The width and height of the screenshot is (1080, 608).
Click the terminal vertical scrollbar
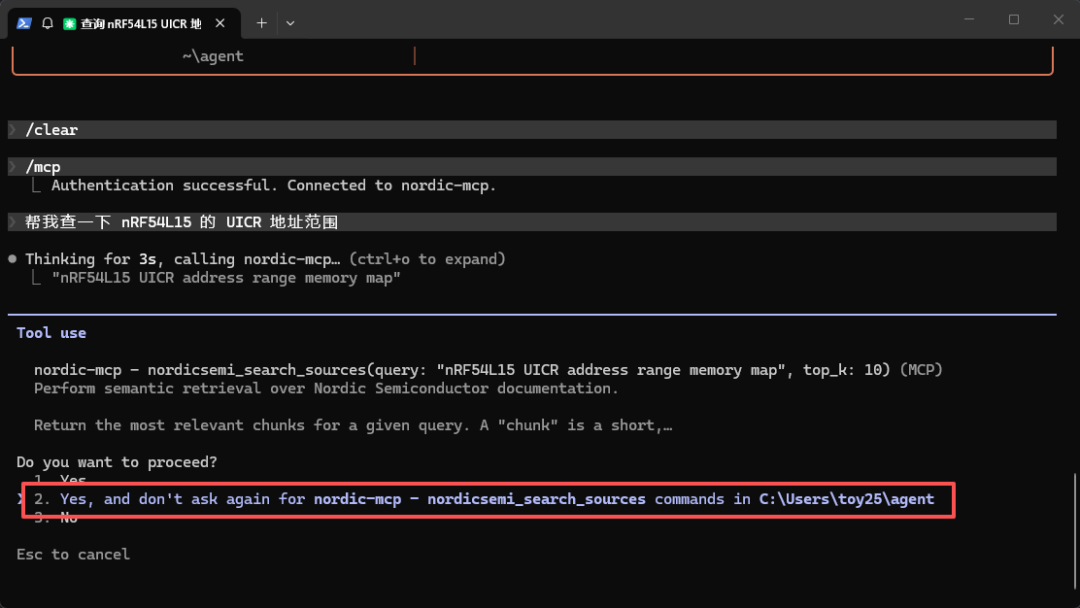(1074, 532)
